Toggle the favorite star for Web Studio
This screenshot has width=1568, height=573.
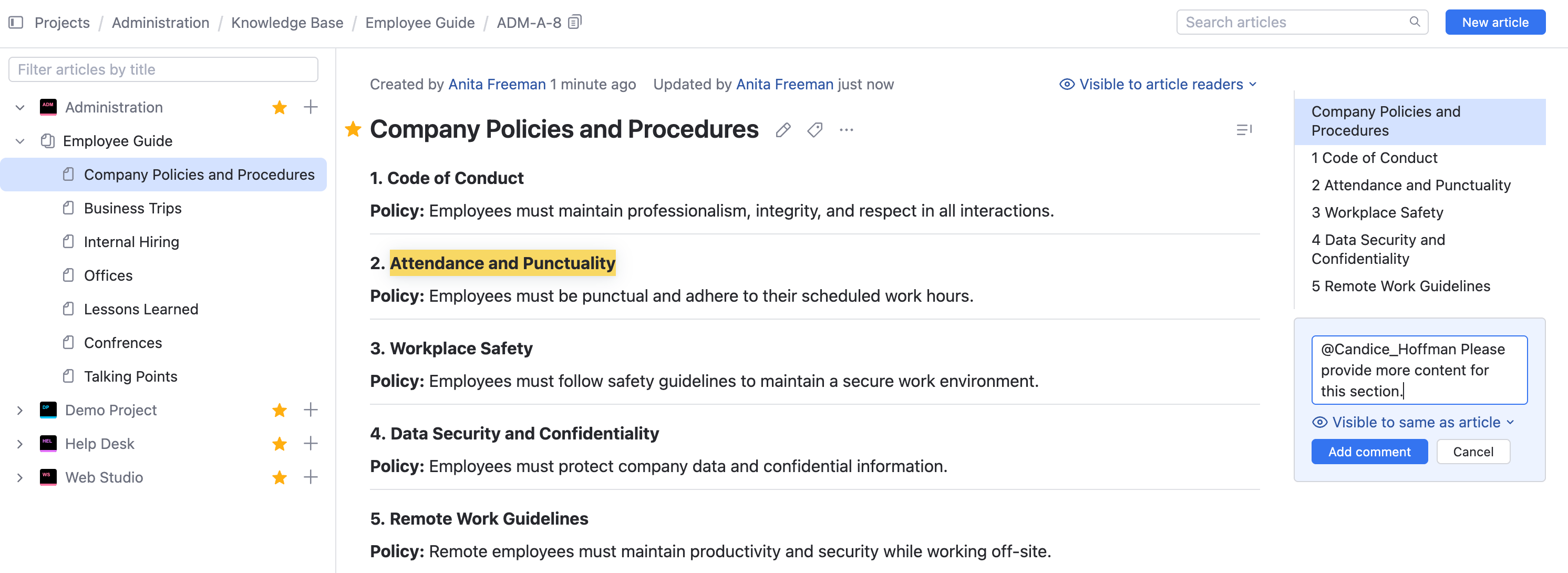coord(280,477)
